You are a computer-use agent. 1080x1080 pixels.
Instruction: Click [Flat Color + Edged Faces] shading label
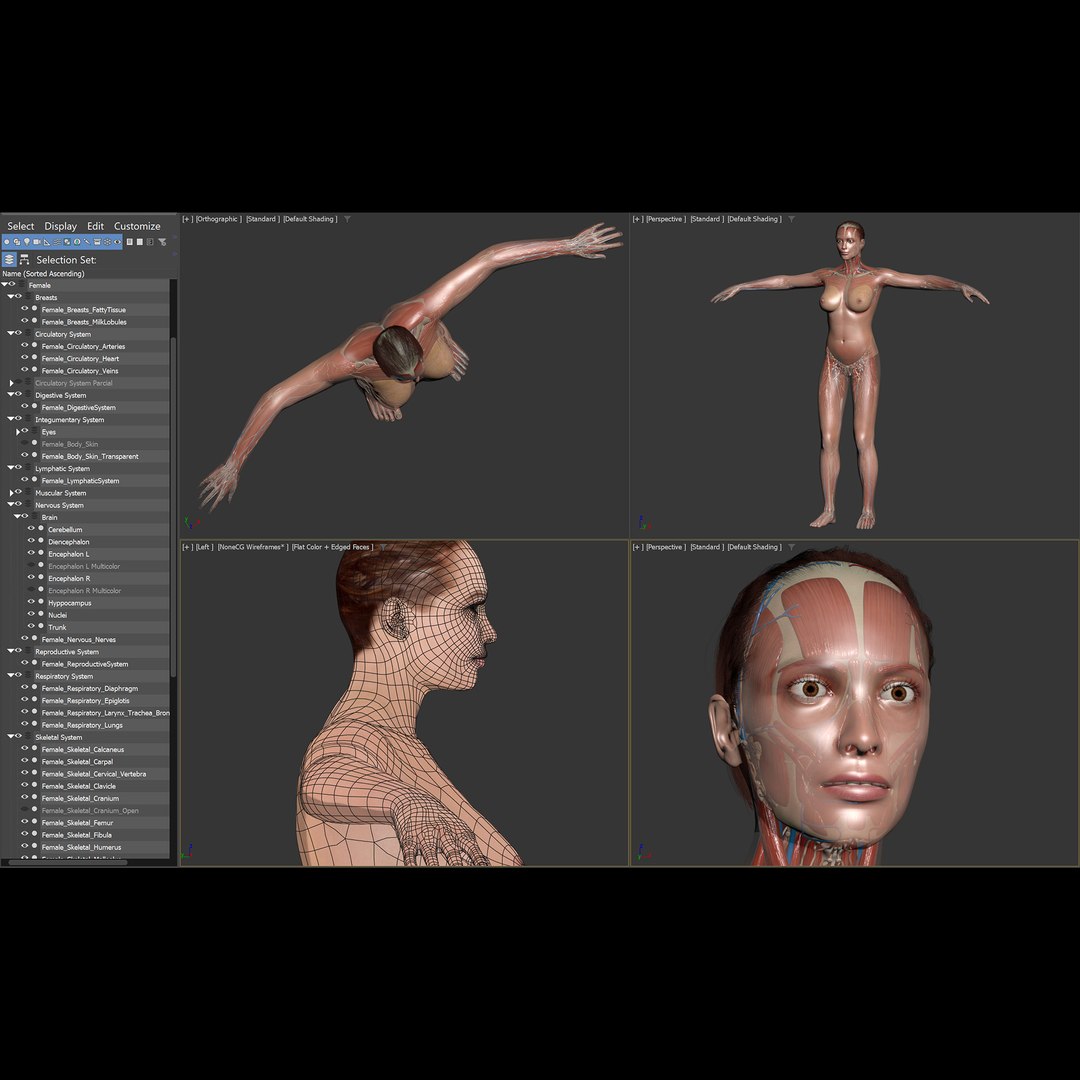click(x=333, y=547)
